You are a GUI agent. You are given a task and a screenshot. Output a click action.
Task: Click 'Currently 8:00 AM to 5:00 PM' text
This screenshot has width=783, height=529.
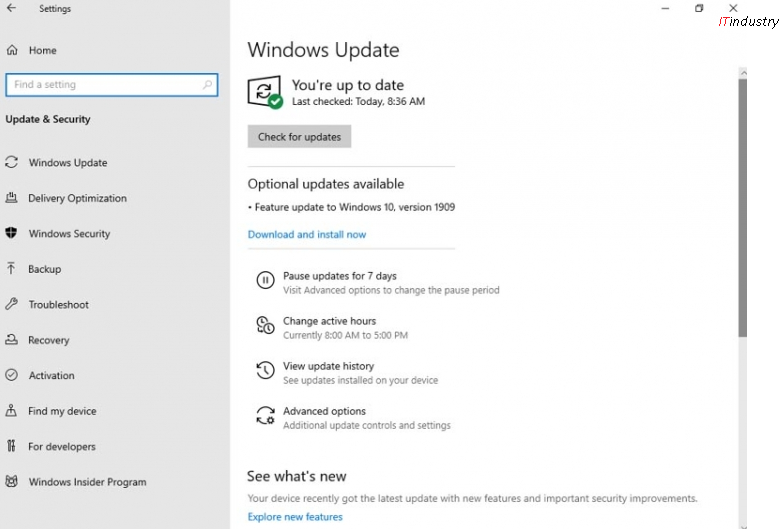coord(345,335)
